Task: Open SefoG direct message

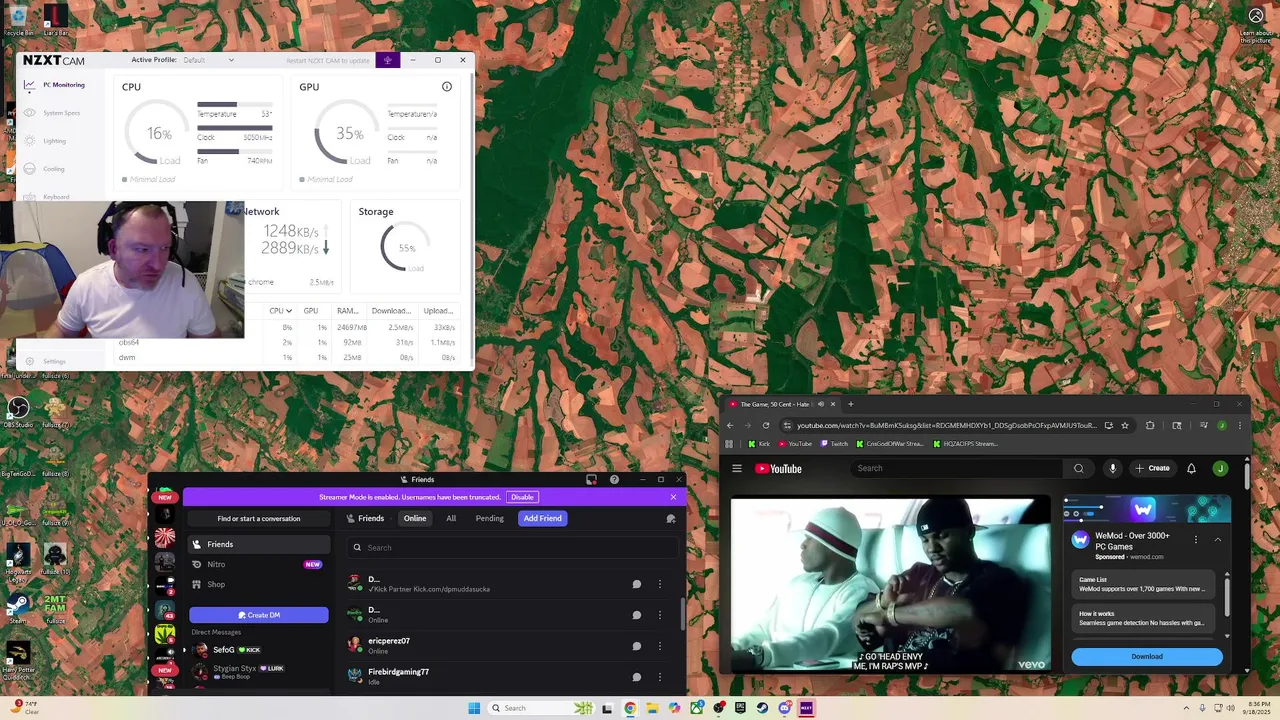Action: click(x=257, y=650)
